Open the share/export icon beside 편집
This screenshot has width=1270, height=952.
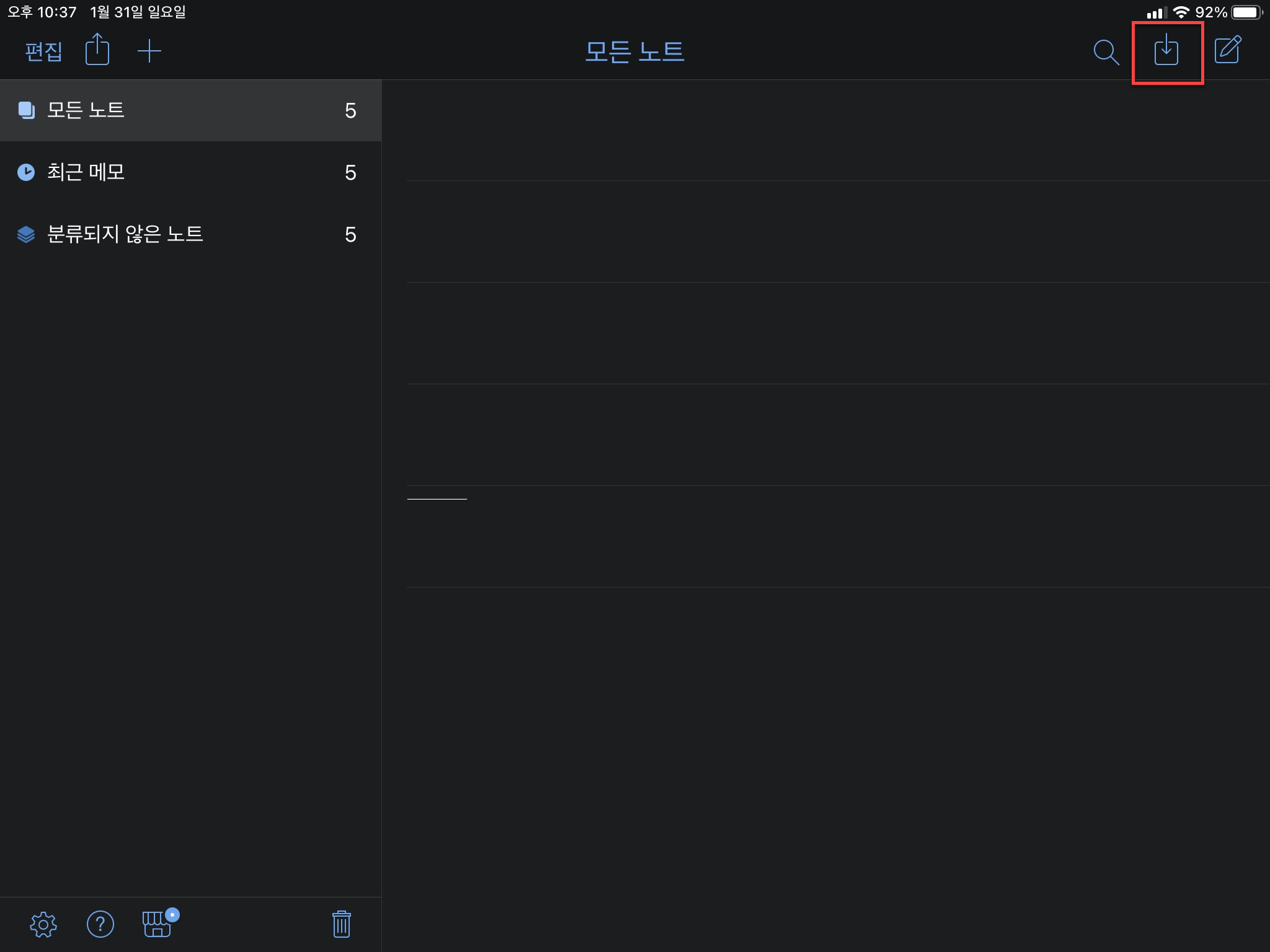[97, 50]
